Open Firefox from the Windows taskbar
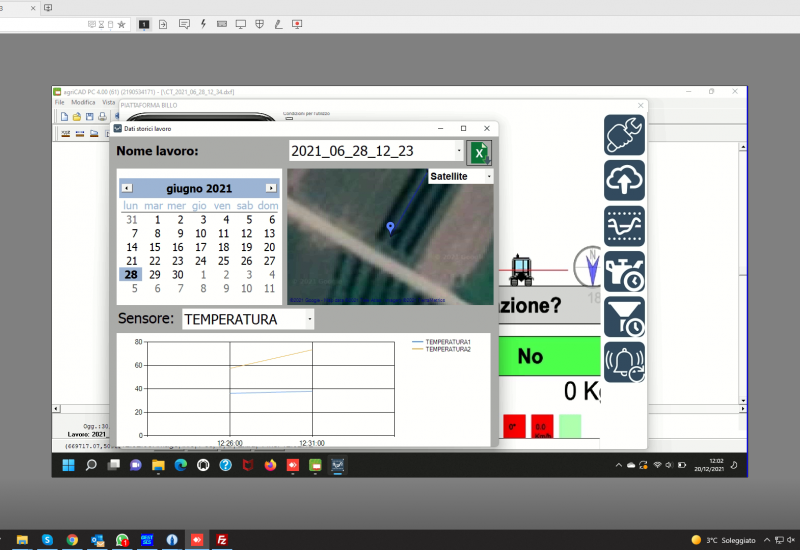Screen dimensions: 800x550 (270, 465)
